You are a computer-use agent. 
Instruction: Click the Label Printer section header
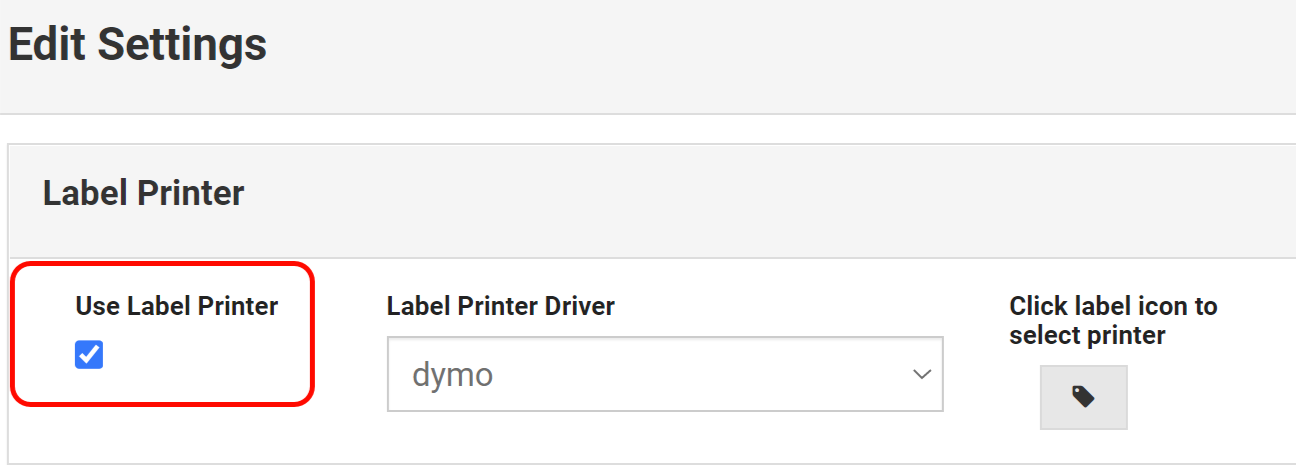[x=143, y=192]
